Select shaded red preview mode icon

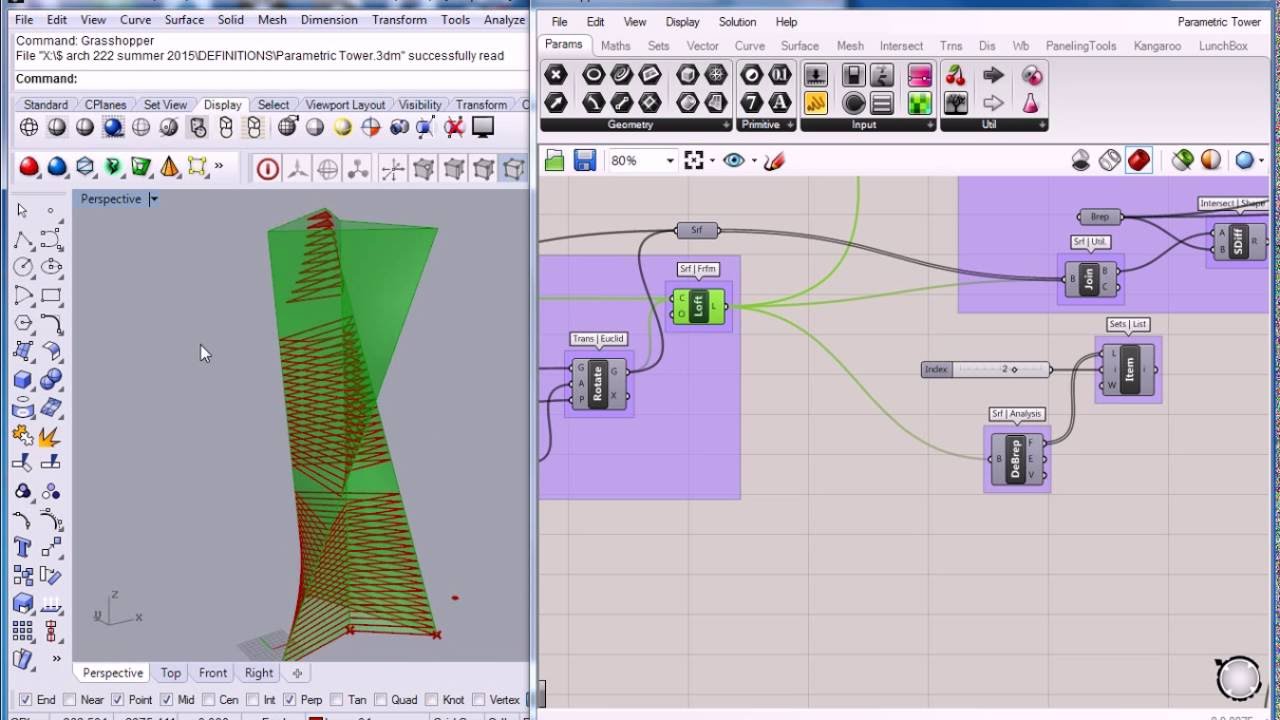(x=1139, y=160)
